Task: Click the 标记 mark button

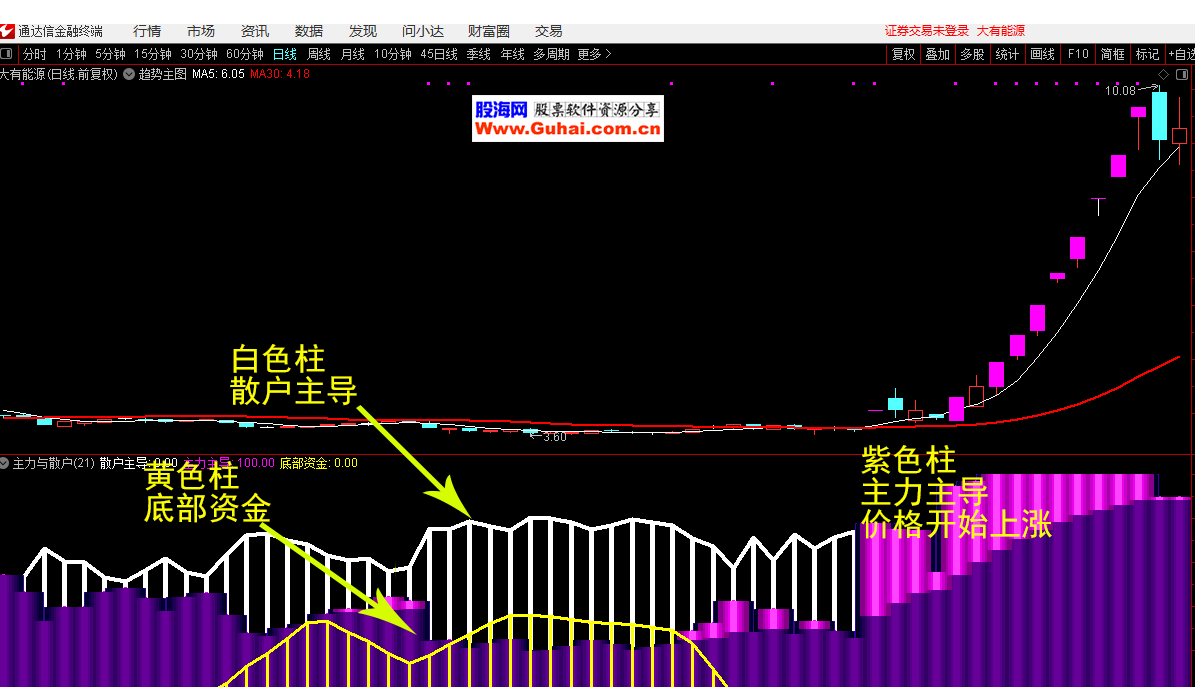Action: coord(1147,54)
